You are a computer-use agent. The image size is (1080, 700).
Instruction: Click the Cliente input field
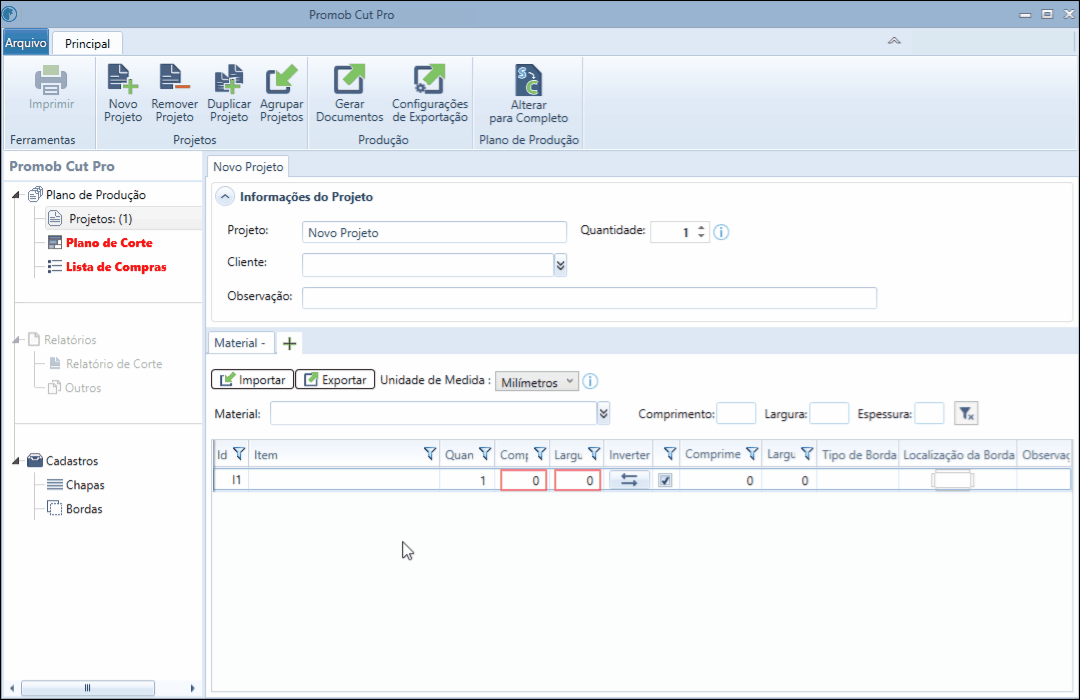[428, 265]
